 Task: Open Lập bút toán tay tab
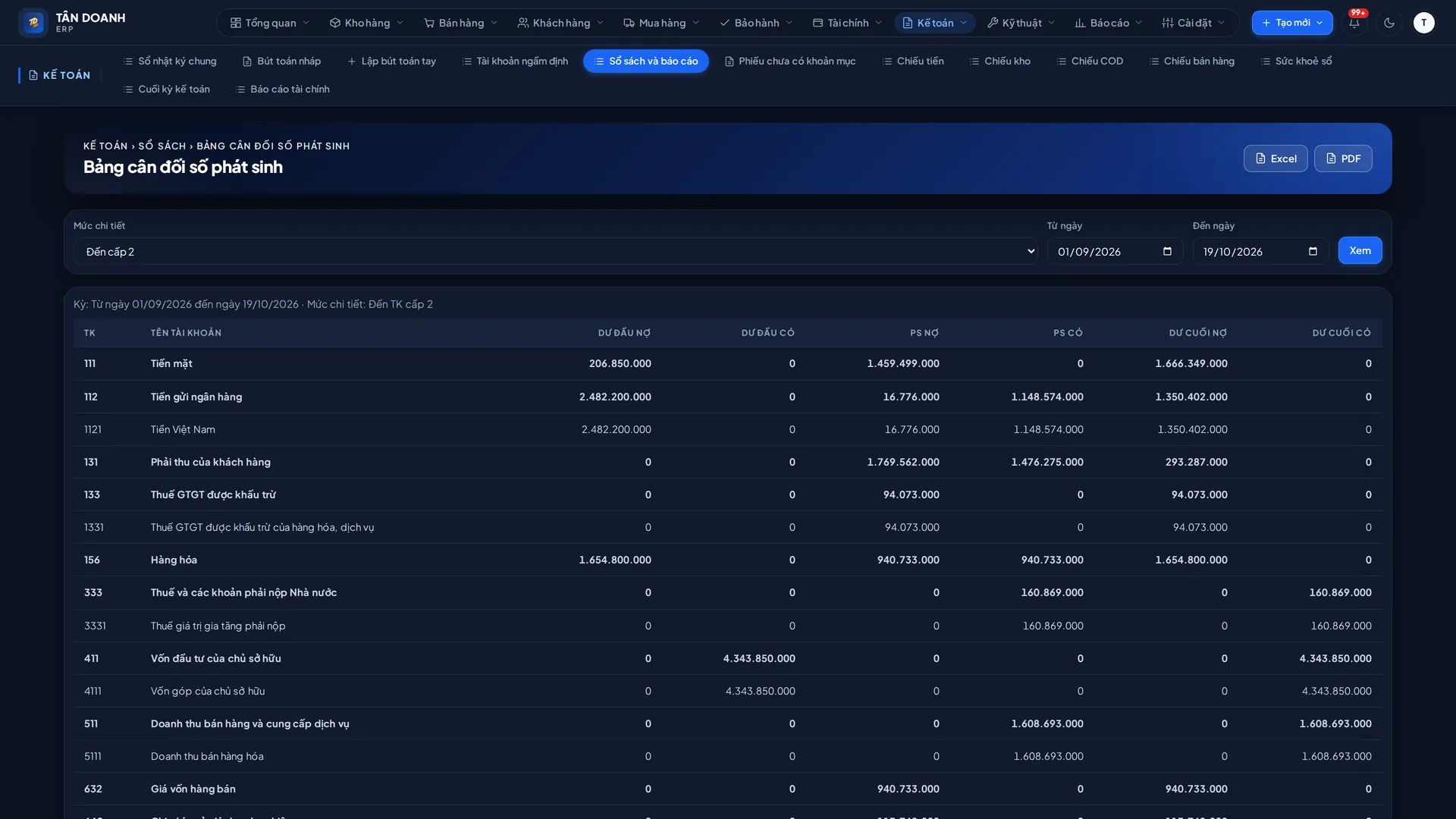tap(391, 61)
